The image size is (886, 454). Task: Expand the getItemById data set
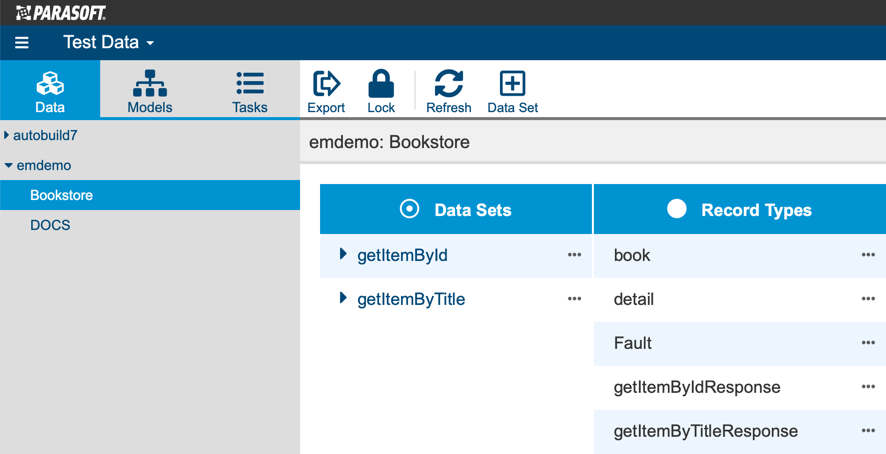click(342, 254)
